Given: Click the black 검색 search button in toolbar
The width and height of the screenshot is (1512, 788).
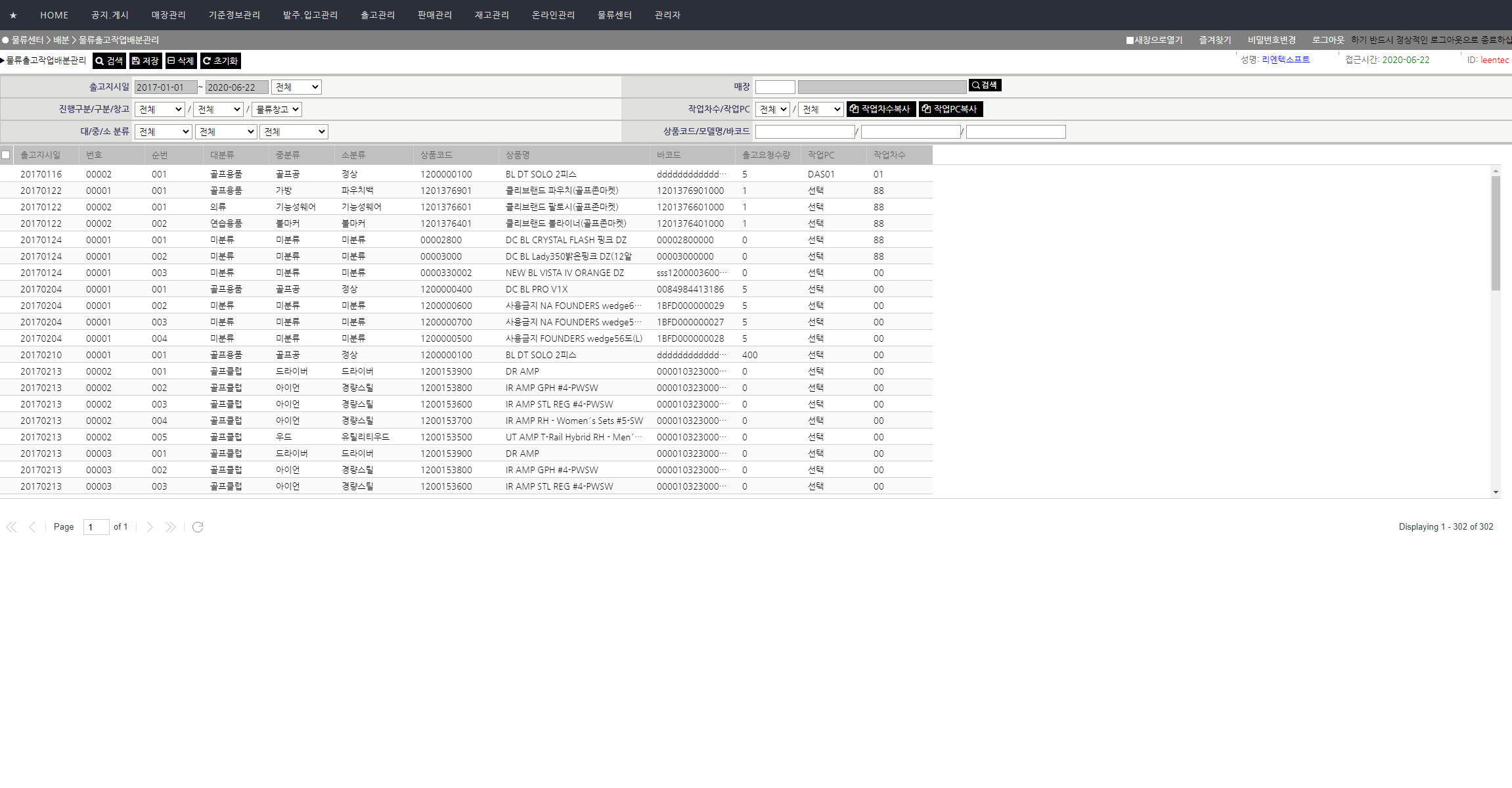Looking at the screenshot, I should pyautogui.click(x=109, y=61).
